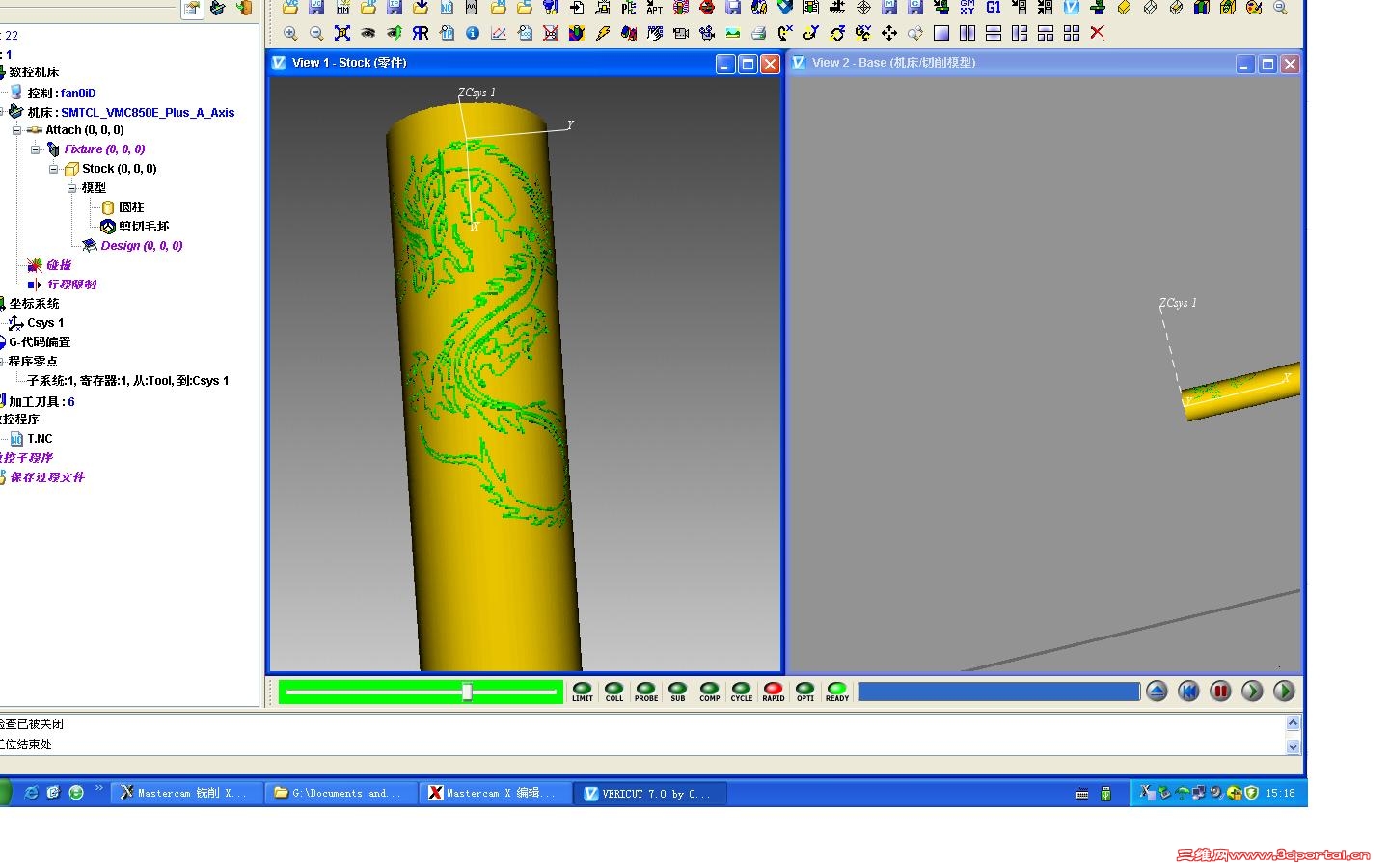
Task: Choose two side-by-side views layout icon
Action: click(967, 33)
